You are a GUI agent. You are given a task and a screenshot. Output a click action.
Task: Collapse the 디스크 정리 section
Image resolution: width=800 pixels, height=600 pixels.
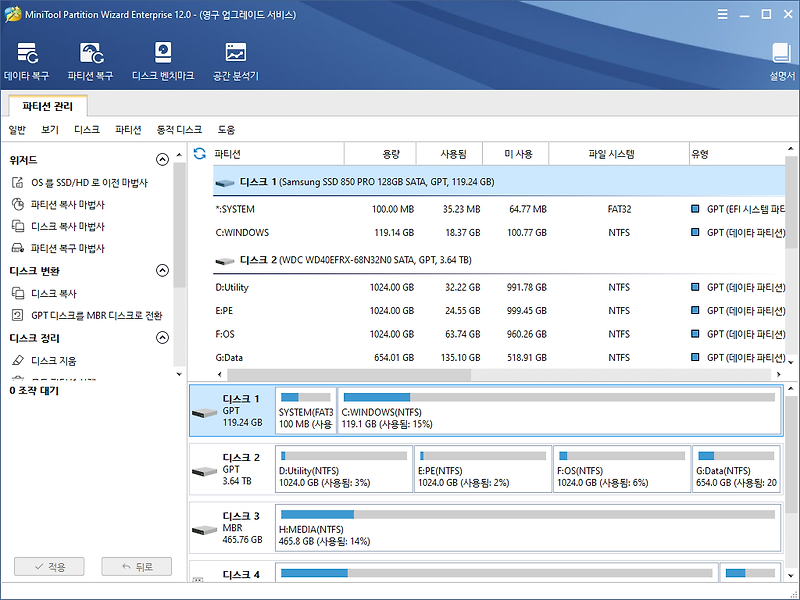pyautogui.click(x=162, y=338)
